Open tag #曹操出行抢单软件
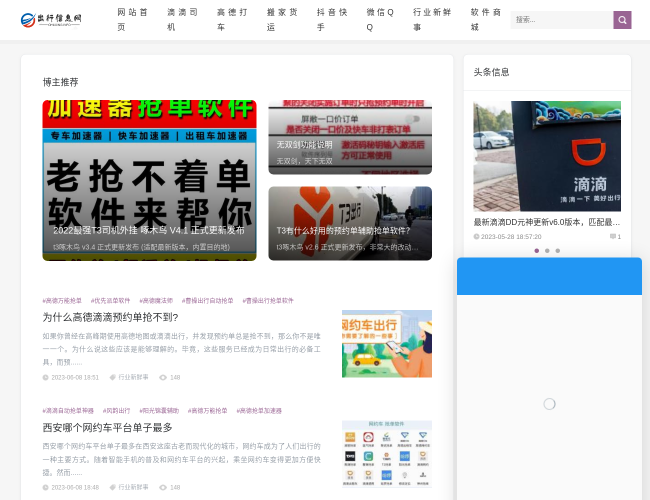This screenshot has width=650, height=500. pyautogui.click(x=268, y=301)
